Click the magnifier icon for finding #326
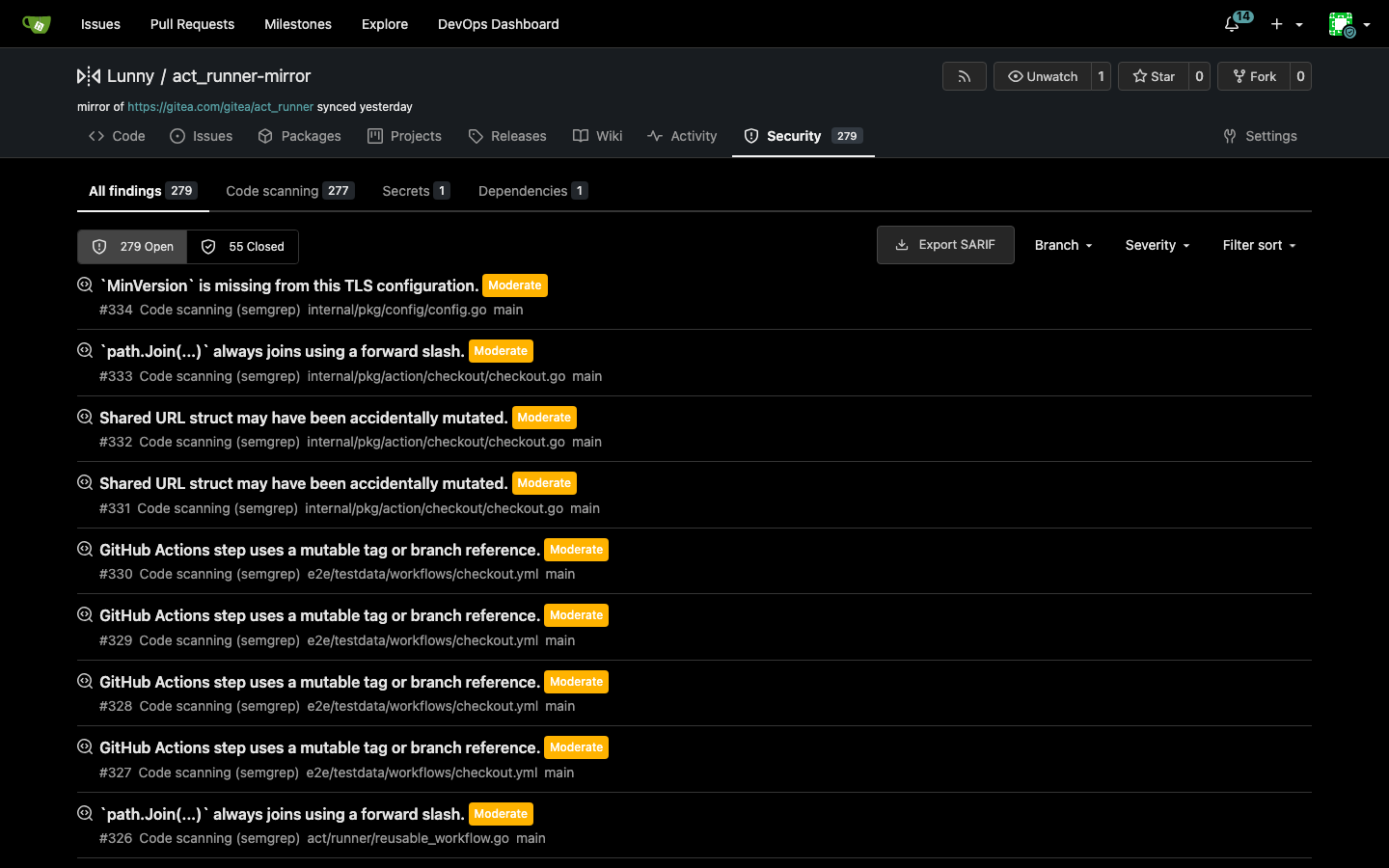 pos(85,813)
